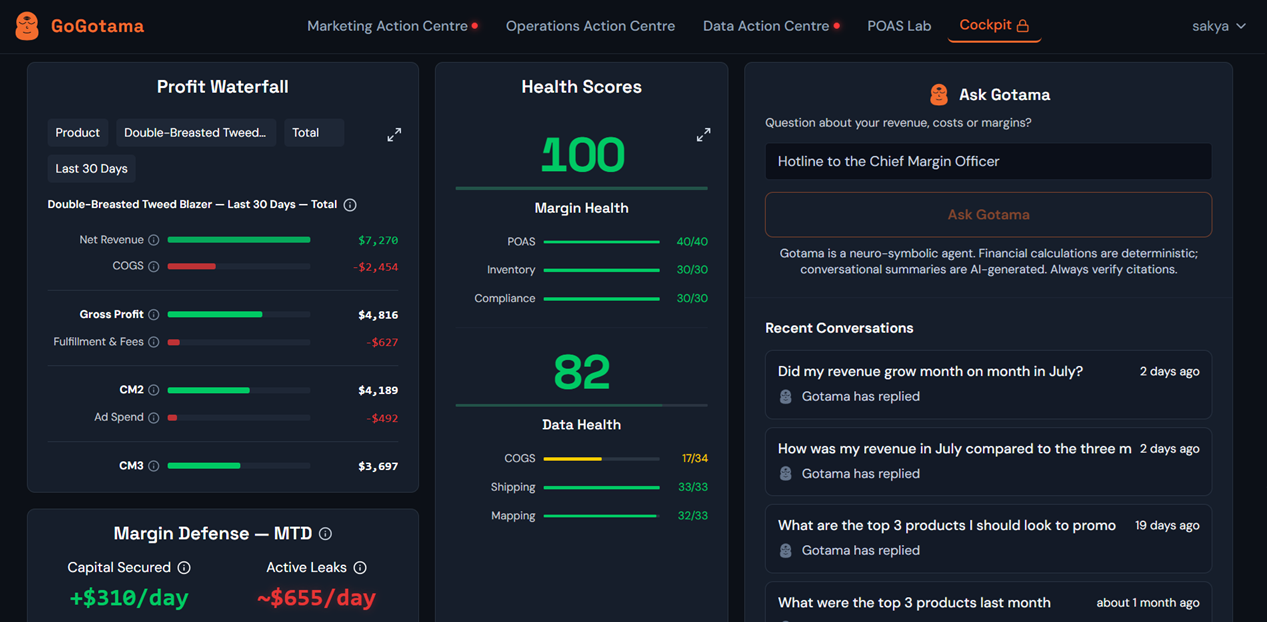Click the 33/33 Shipping score
The height and width of the screenshot is (622, 1267).
click(x=693, y=487)
